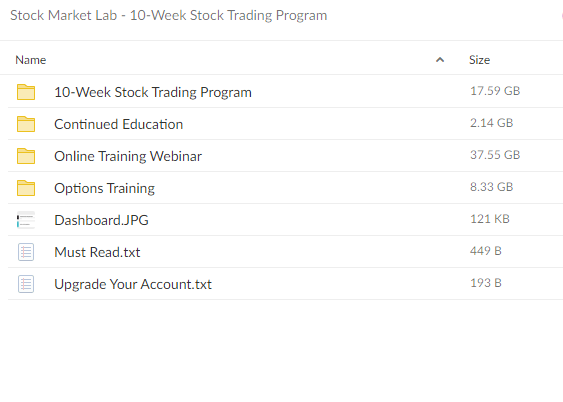The width and height of the screenshot is (563, 402).
Task: Open the Dashboard.JPG image thumbnail
Action: click(x=26, y=220)
